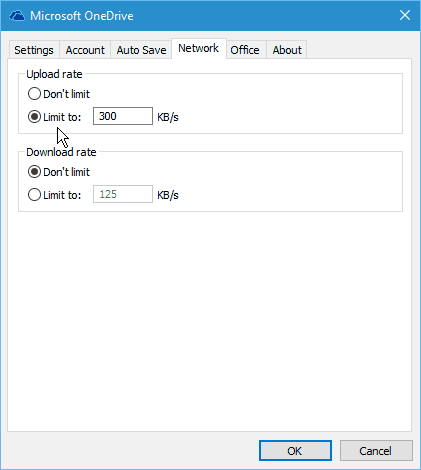Show the About tab
Image resolution: width=421 pixels, height=470 pixels.
[287, 50]
